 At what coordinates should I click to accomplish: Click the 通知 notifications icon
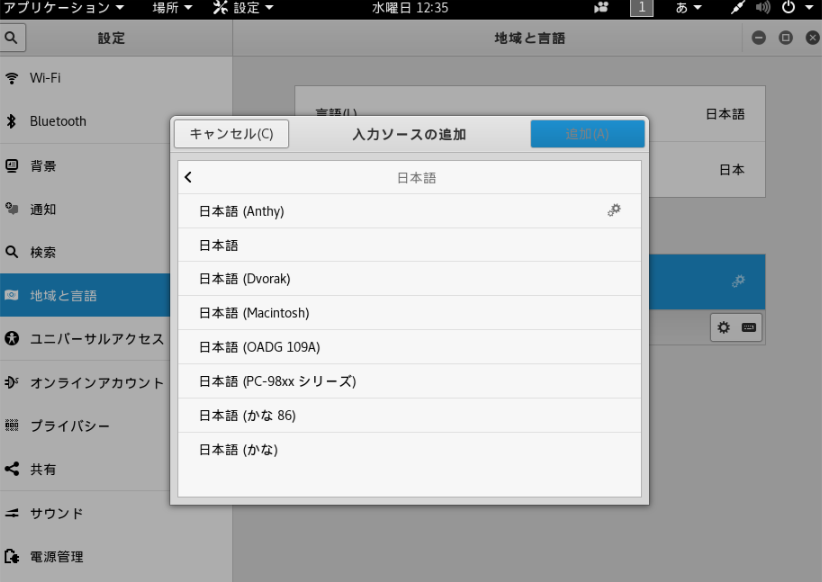pyautogui.click(x=12, y=209)
